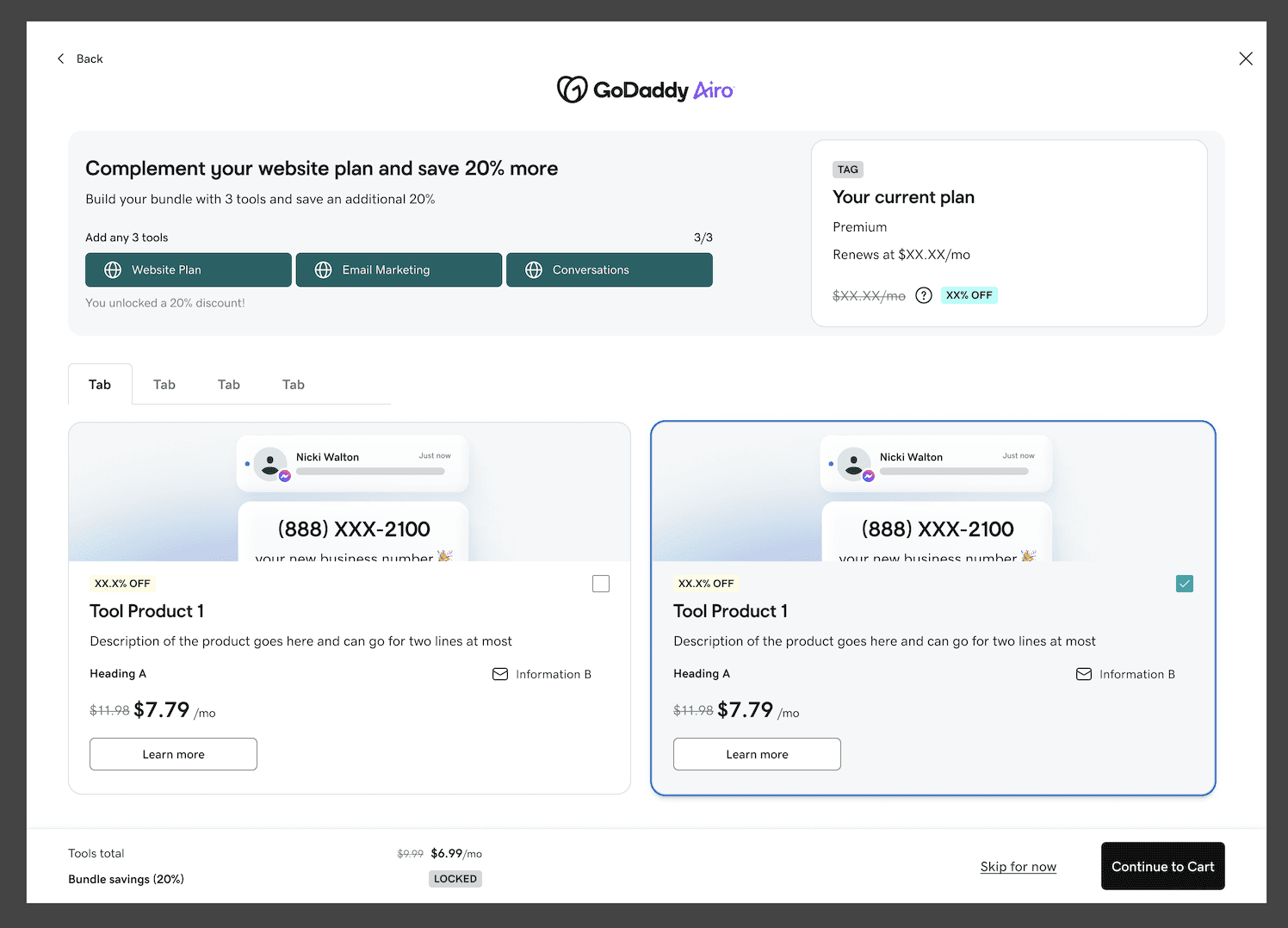Click the globe icon on Email Marketing
This screenshot has height=928, width=1288.
[x=324, y=269]
